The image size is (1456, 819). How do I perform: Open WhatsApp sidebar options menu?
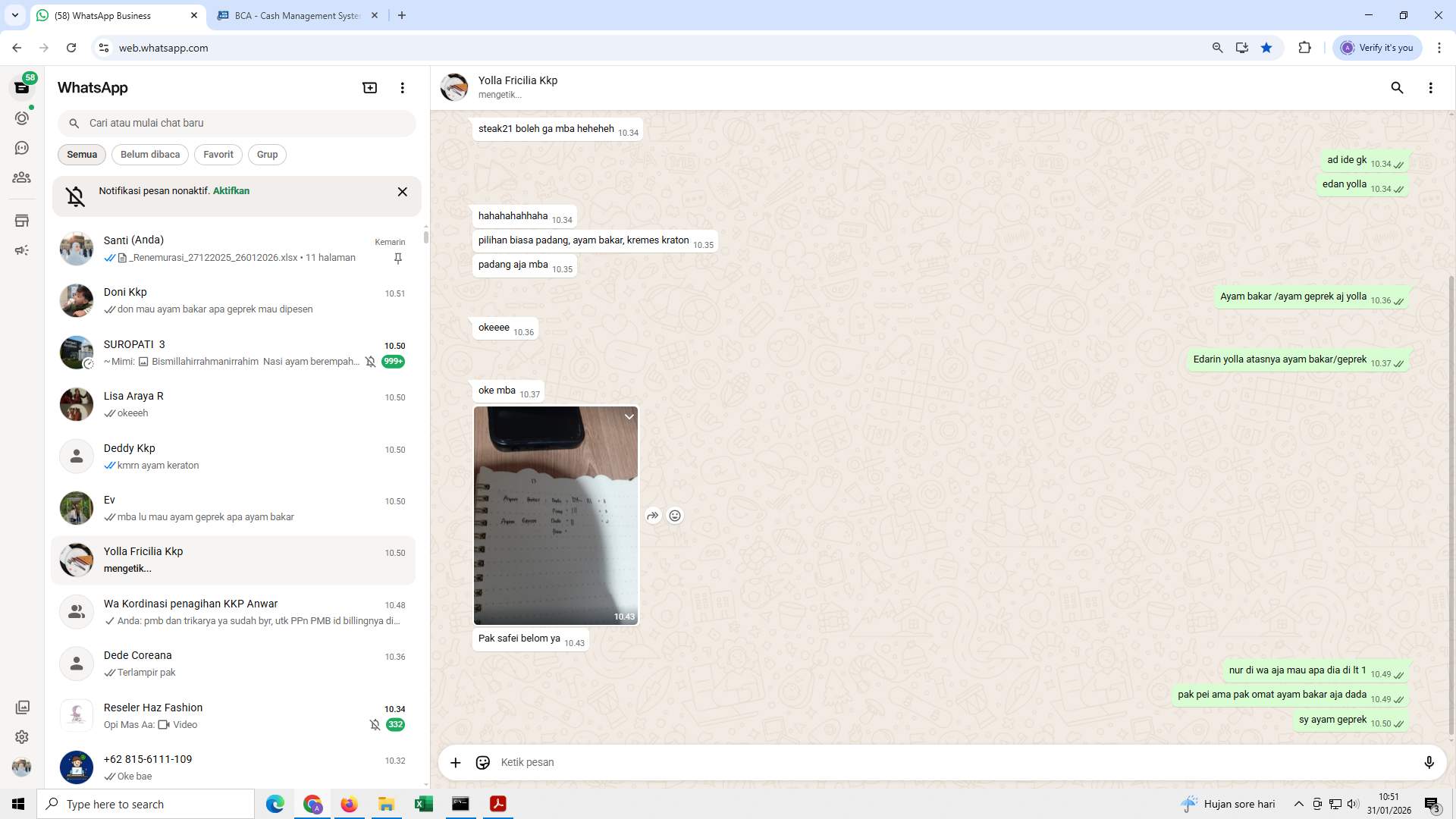[402, 87]
